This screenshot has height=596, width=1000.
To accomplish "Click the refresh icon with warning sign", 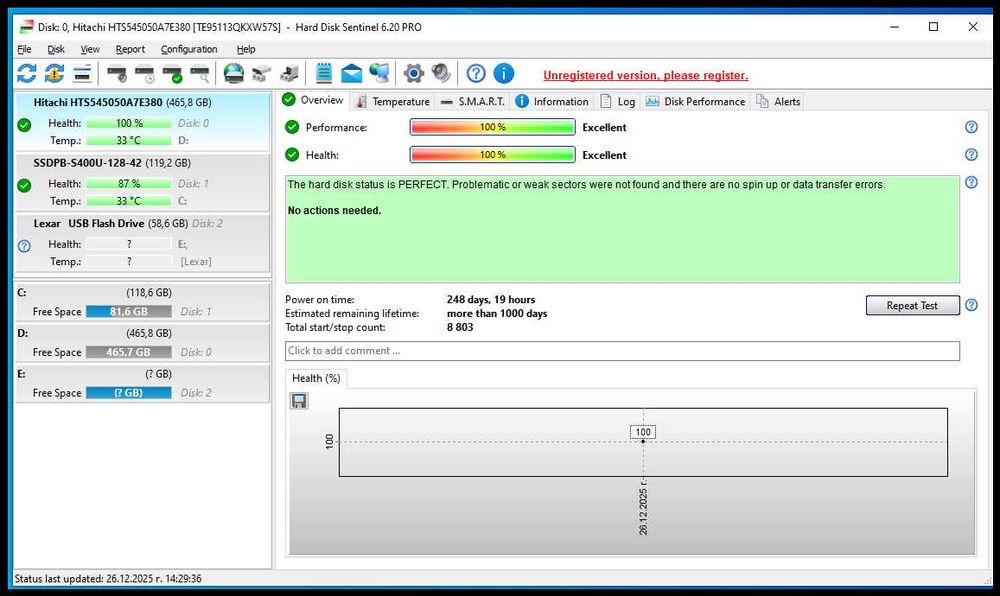I will point(54,74).
